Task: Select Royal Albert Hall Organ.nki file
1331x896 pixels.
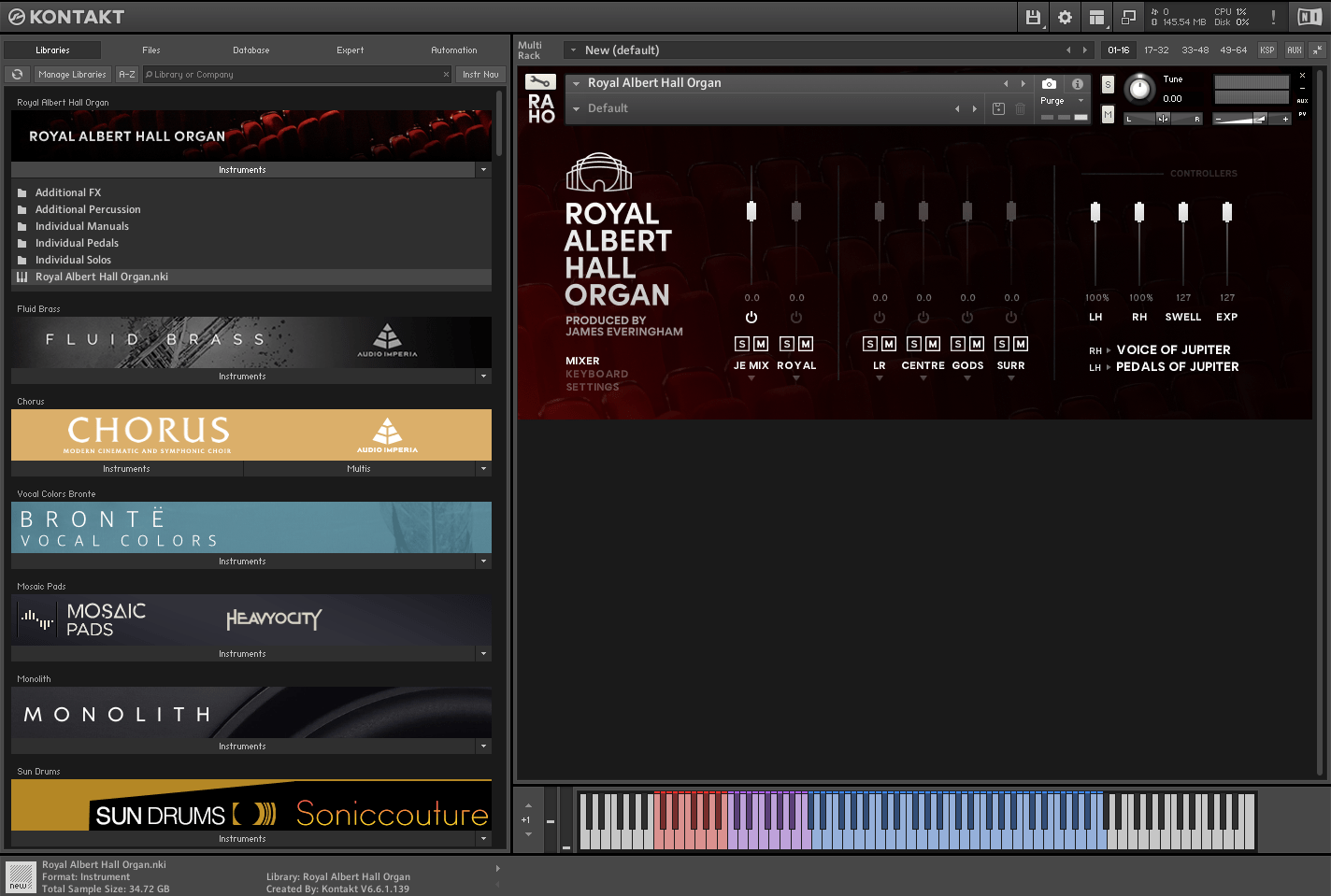Action: pos(102,277)
